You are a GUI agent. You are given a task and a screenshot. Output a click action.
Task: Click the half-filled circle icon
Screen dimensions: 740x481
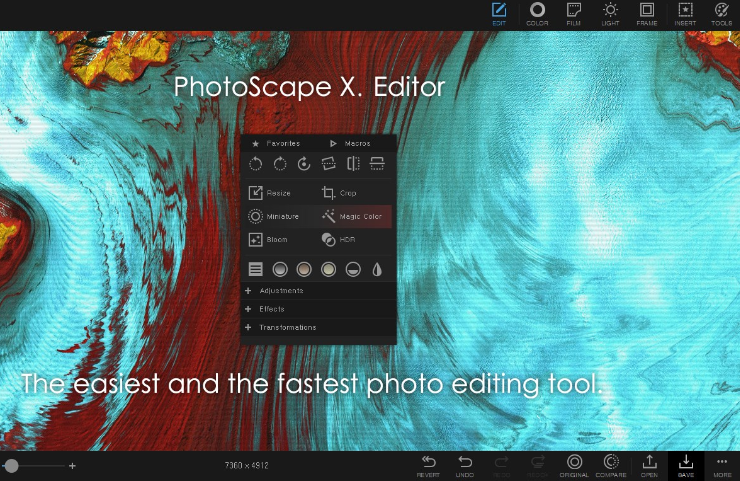(353, 270)
